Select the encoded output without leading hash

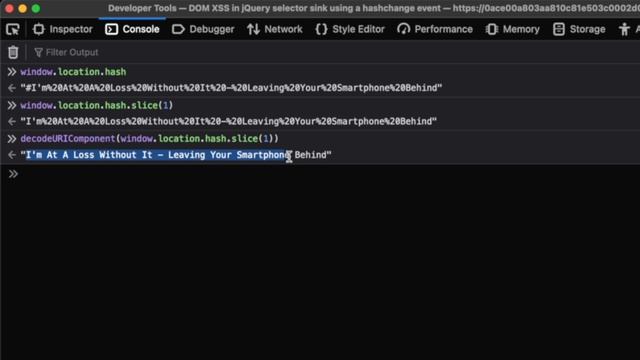(229, 121)
